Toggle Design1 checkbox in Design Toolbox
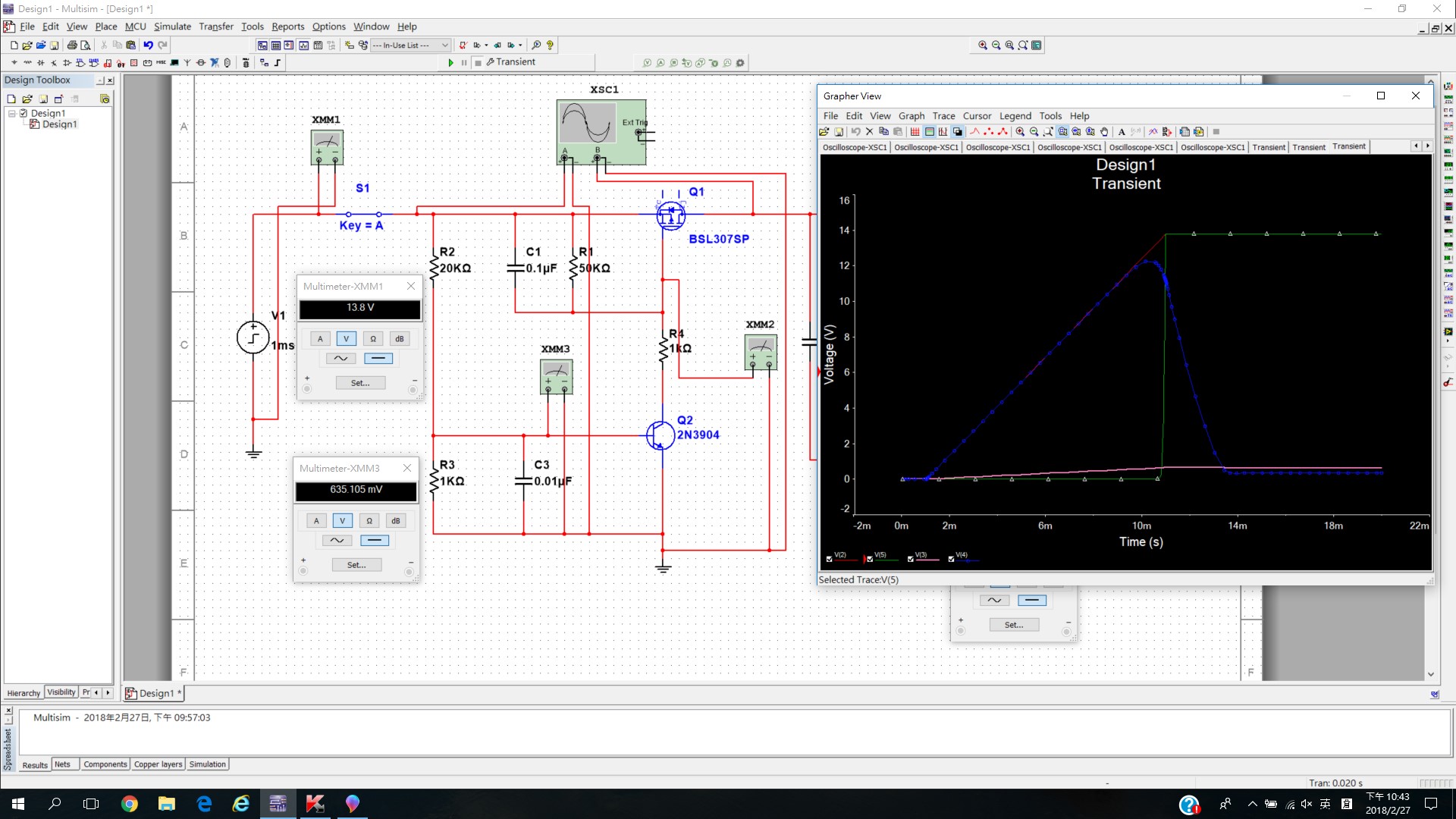The image size is (1456, 819). 24,113
